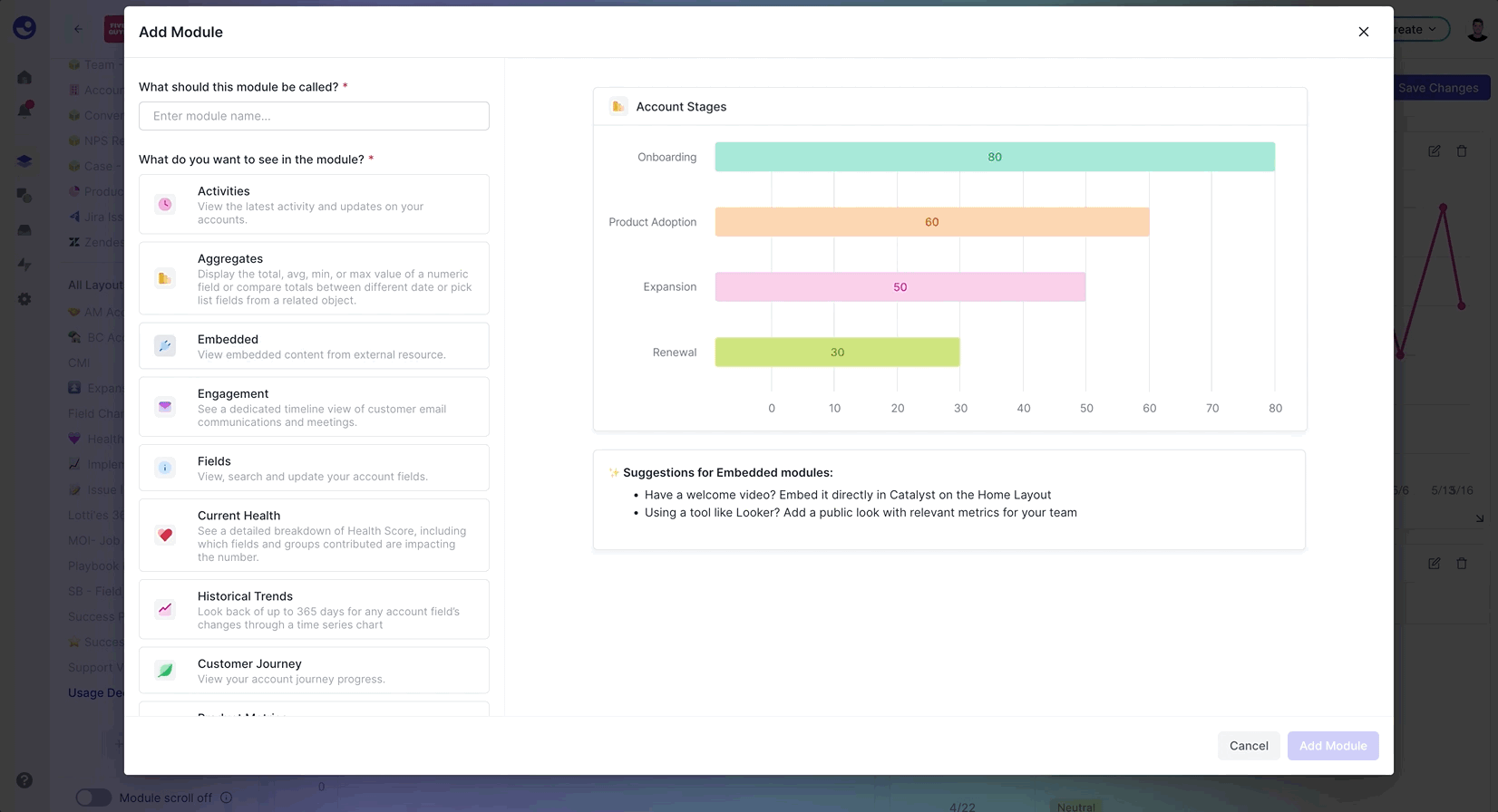
Task: Click the 'Onboarding' axis label
Action: [666, 158]
